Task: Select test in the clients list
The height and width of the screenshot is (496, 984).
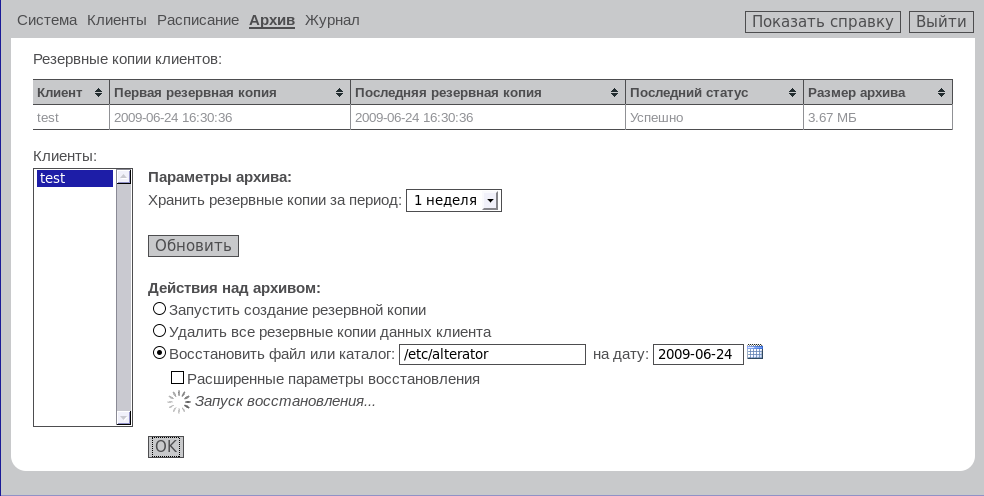Action: coord(75,178)
